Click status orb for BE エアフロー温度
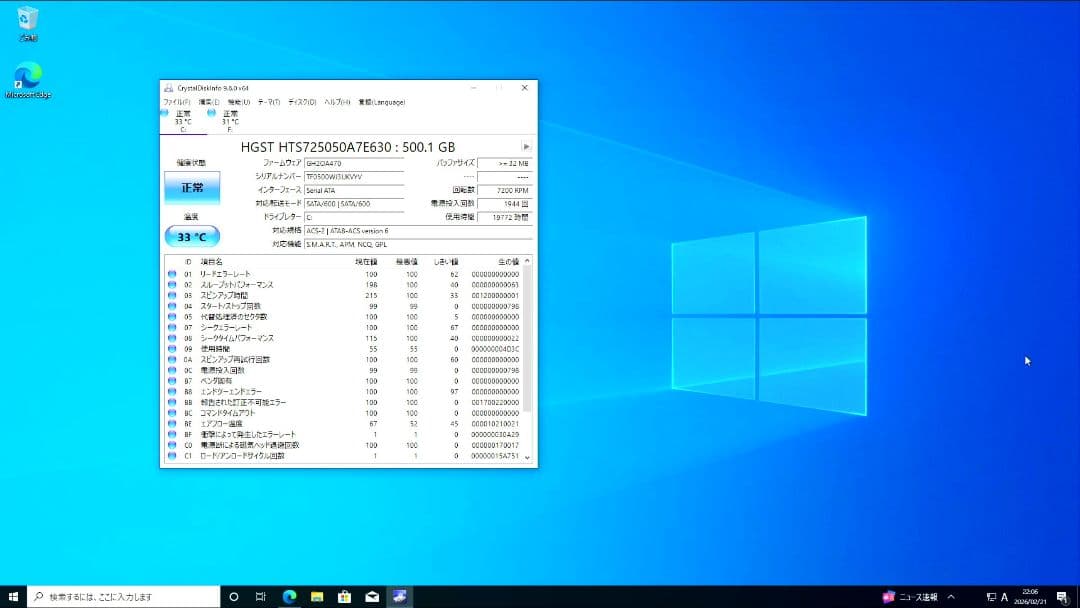 pos(172,424)
